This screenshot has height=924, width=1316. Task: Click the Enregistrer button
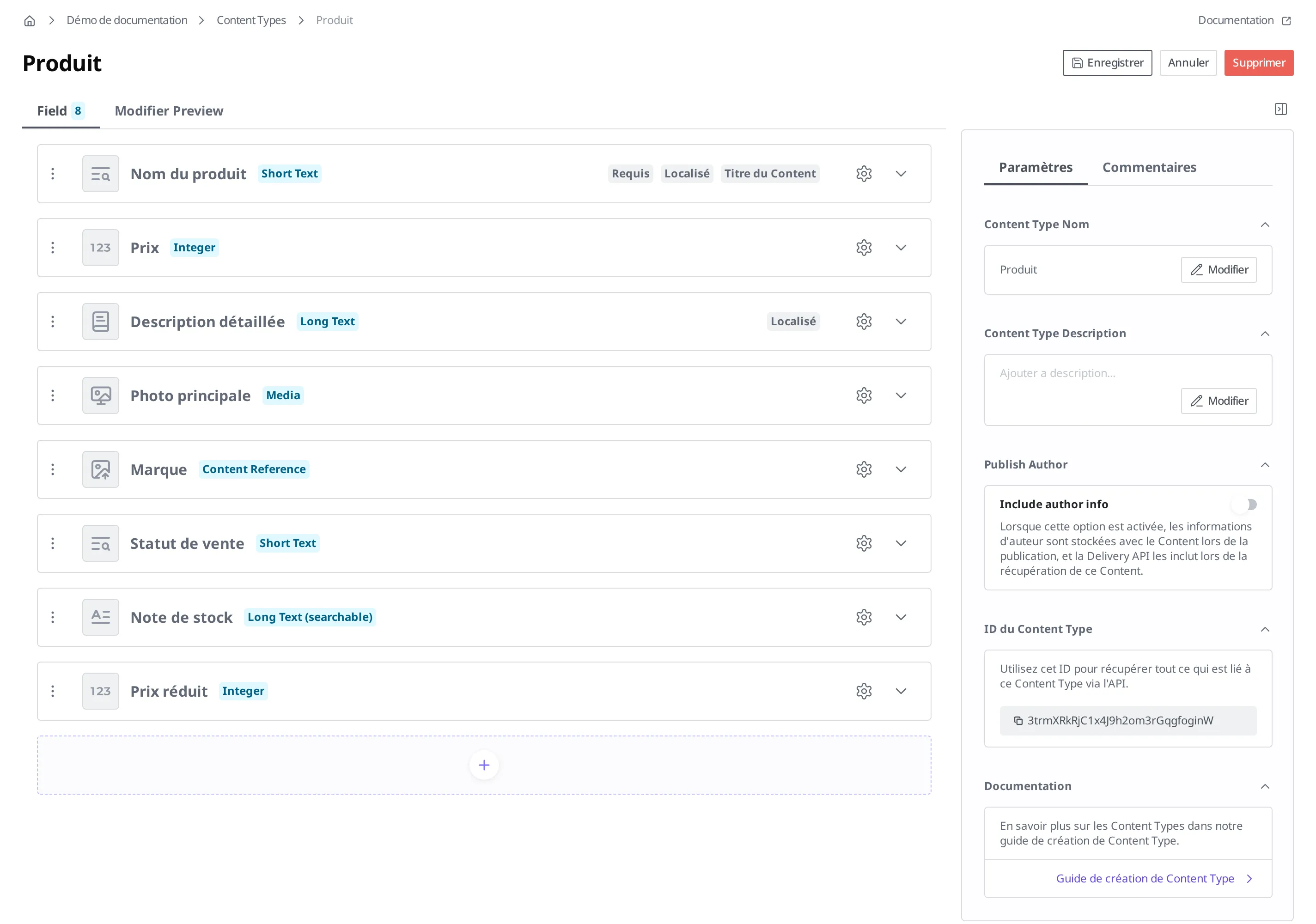(1107, 62)
